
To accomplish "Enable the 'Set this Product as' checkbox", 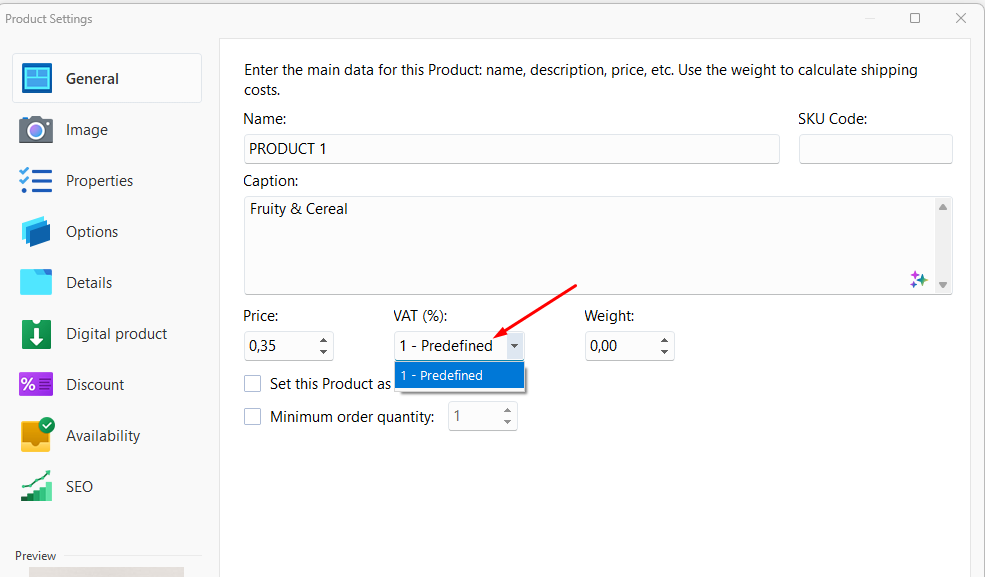I will (253, 384).
